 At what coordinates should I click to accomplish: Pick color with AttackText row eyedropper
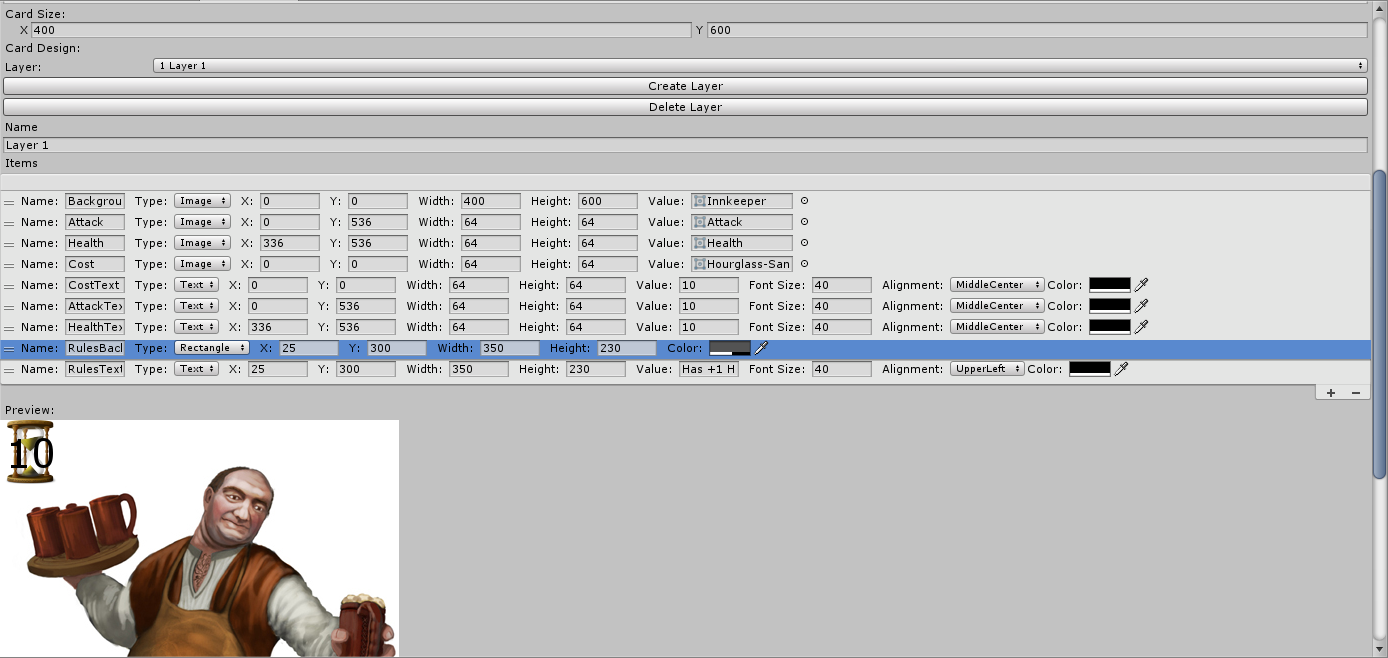(1141, 306)
